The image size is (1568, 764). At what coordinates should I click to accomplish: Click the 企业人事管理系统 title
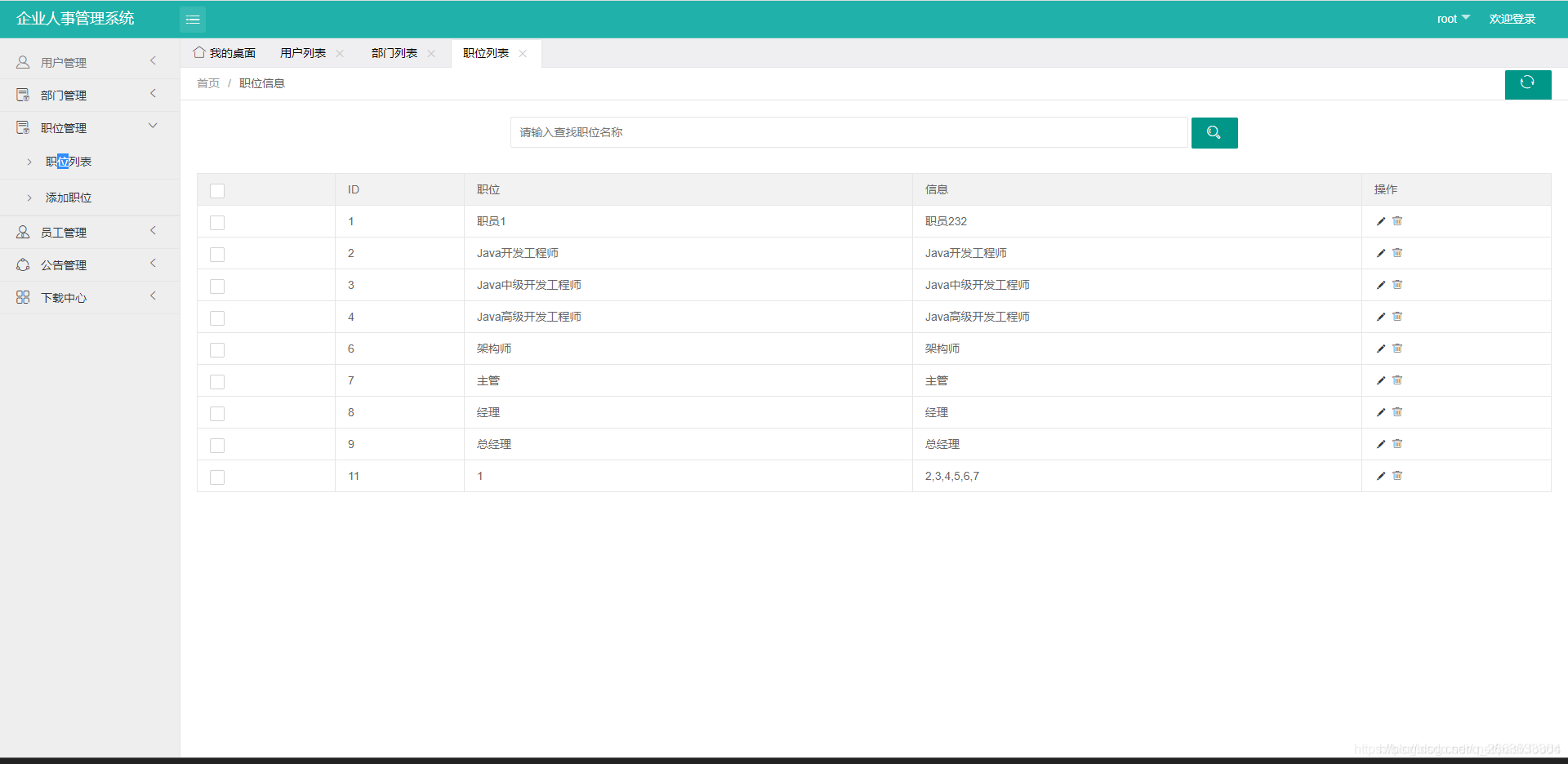[x=75, y=18]
